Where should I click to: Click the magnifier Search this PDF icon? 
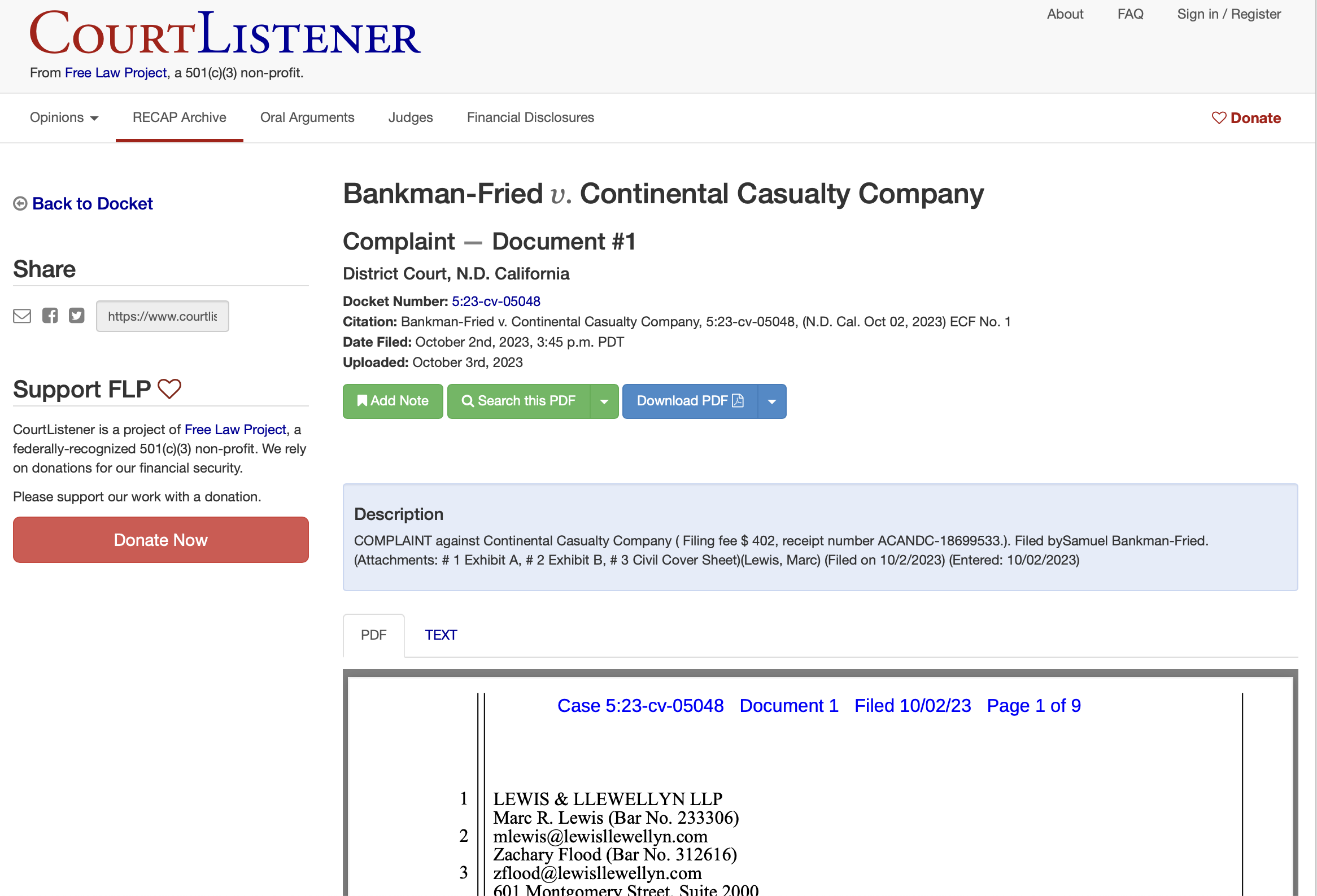coord(468,401)
